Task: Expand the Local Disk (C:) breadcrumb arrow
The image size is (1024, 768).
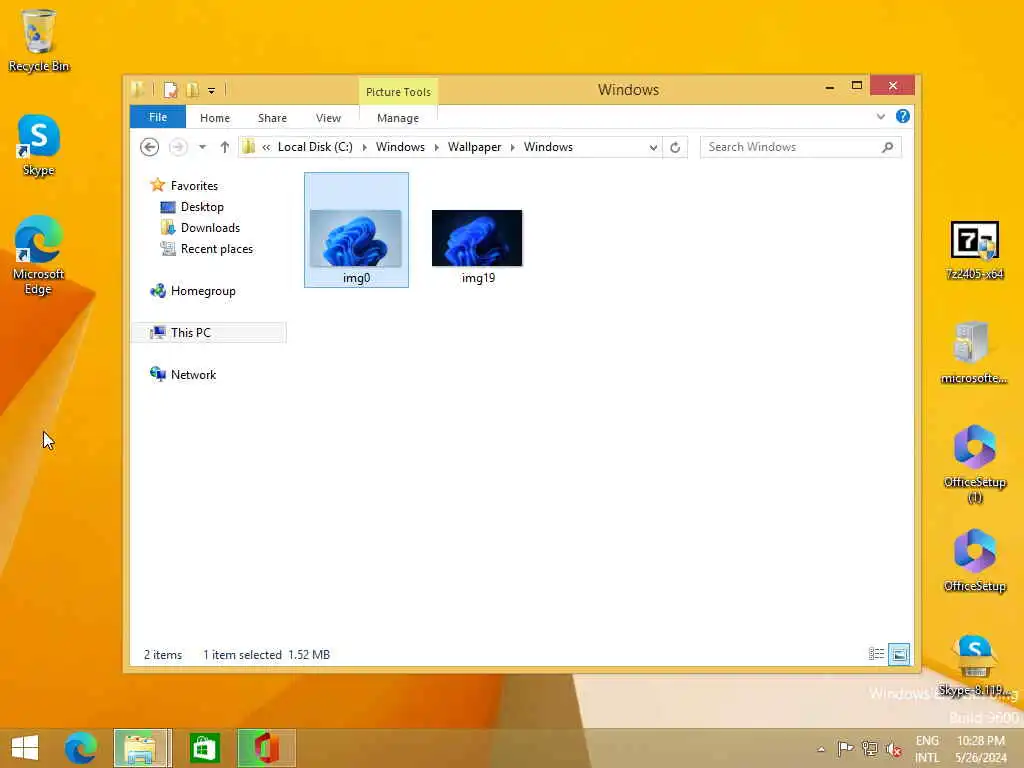Action: coord(364,147)
